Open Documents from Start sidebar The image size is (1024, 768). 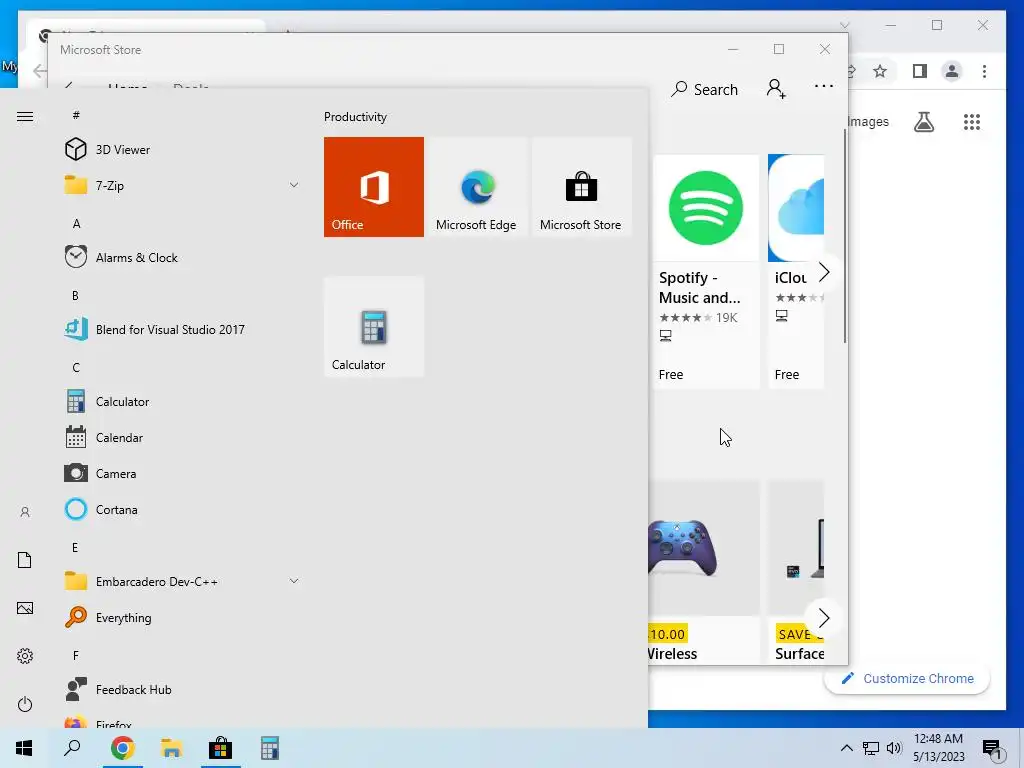point(25,560)
